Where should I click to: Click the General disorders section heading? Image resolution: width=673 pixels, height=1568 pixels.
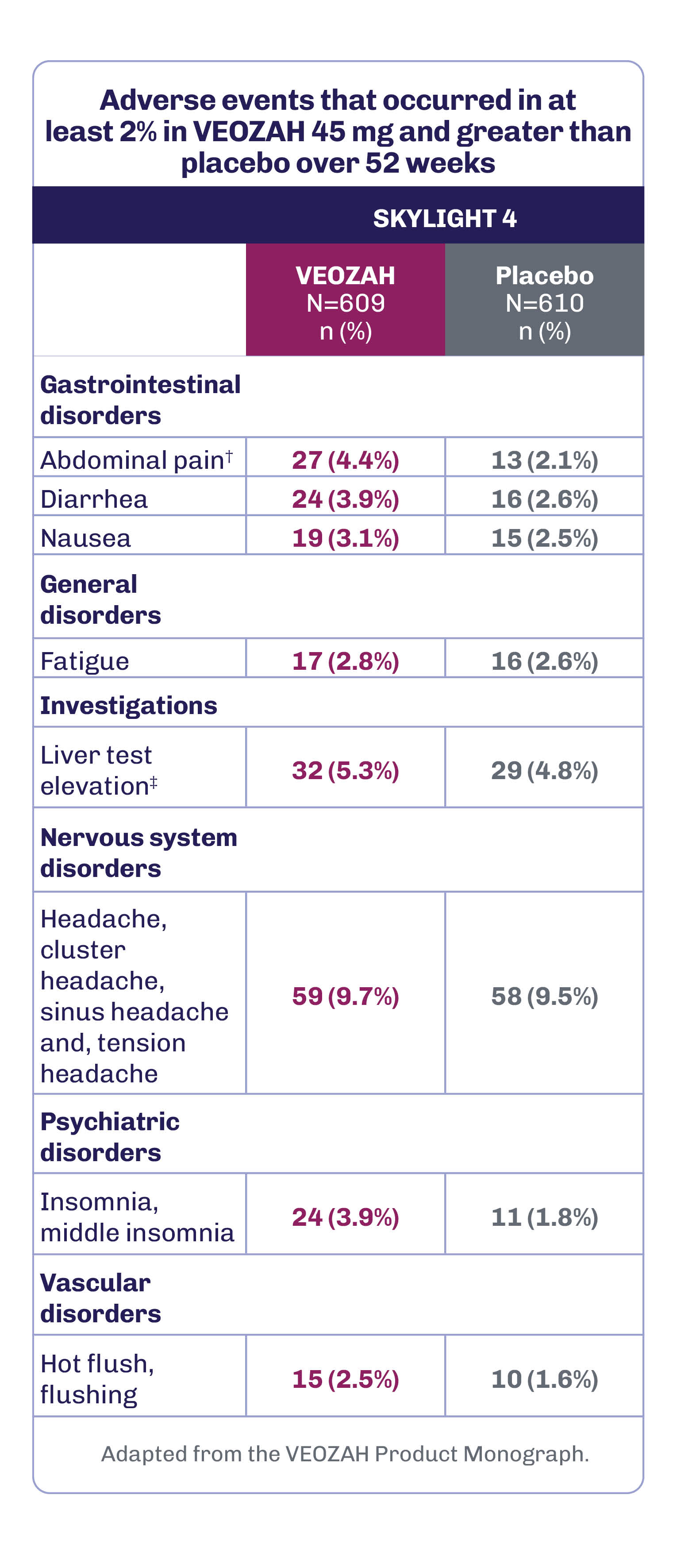point(100,599)
